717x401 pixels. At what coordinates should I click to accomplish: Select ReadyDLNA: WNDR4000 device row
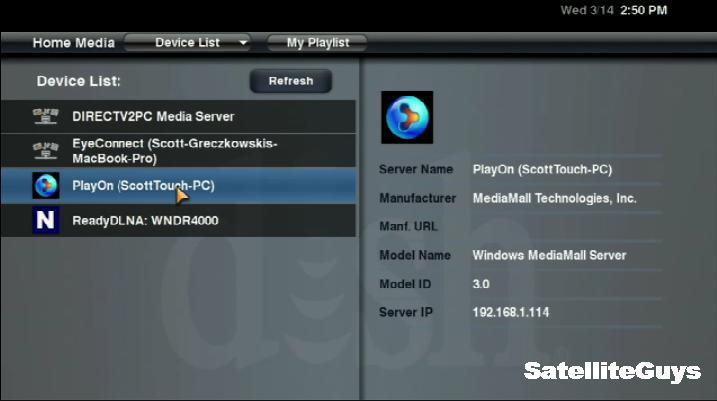pos(178,220)
